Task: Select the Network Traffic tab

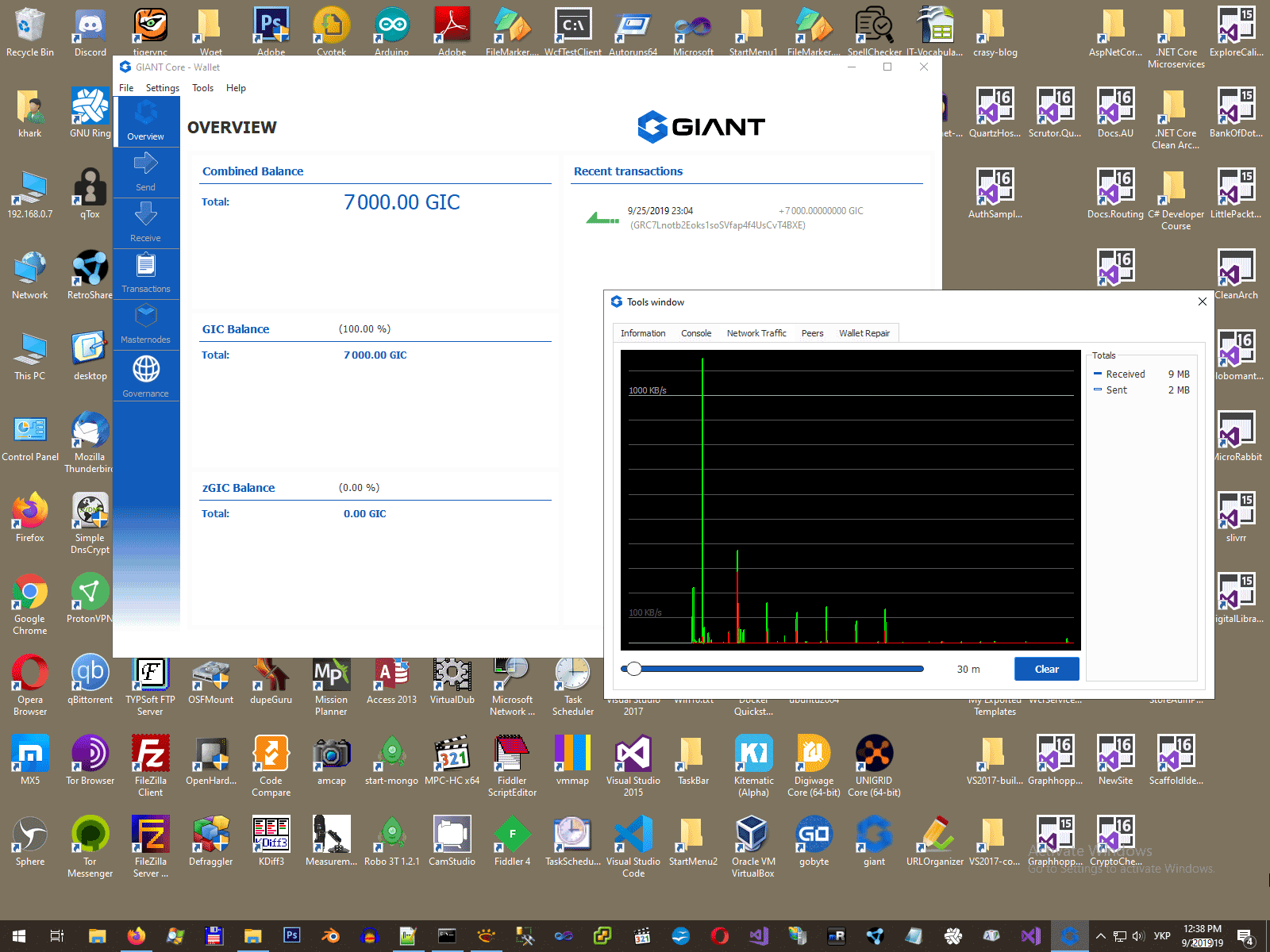Action: click(x=756, y=333)
